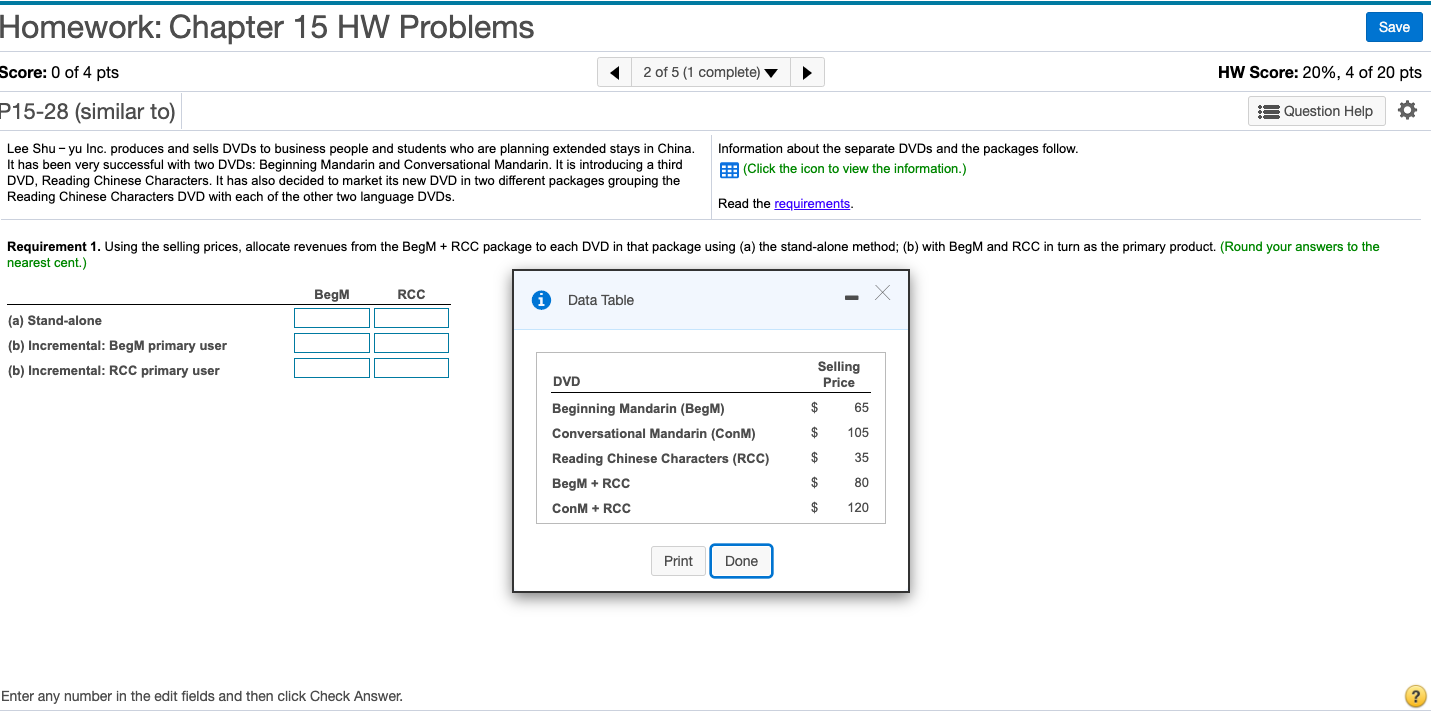Click the info icon in Data Table dialog

click(541, 300)
